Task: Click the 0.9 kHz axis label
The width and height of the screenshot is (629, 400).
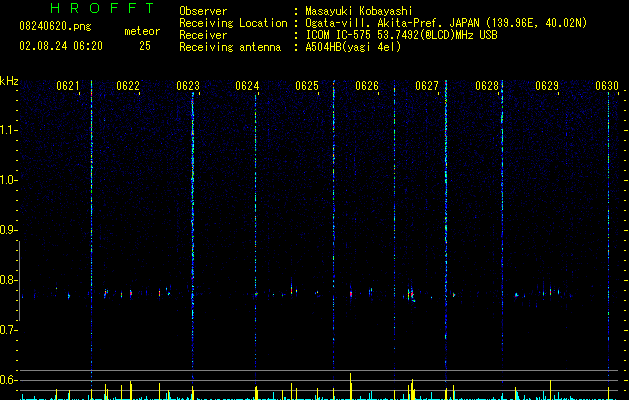Action: coord(8,230)
